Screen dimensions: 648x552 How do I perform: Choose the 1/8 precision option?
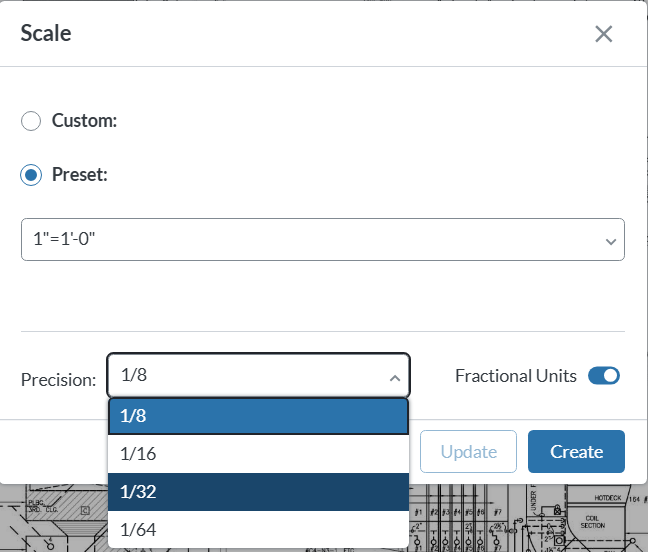258,416
